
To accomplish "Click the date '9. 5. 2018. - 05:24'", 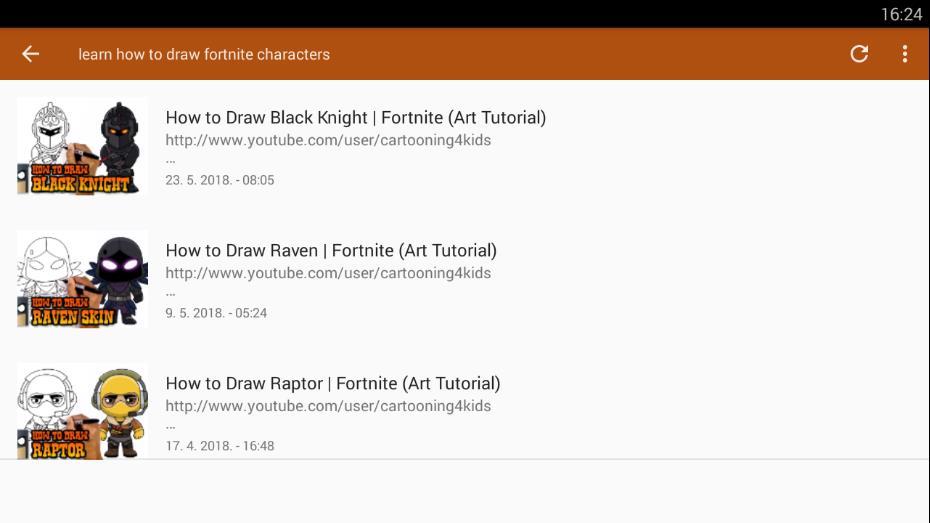I will (216, 313).
